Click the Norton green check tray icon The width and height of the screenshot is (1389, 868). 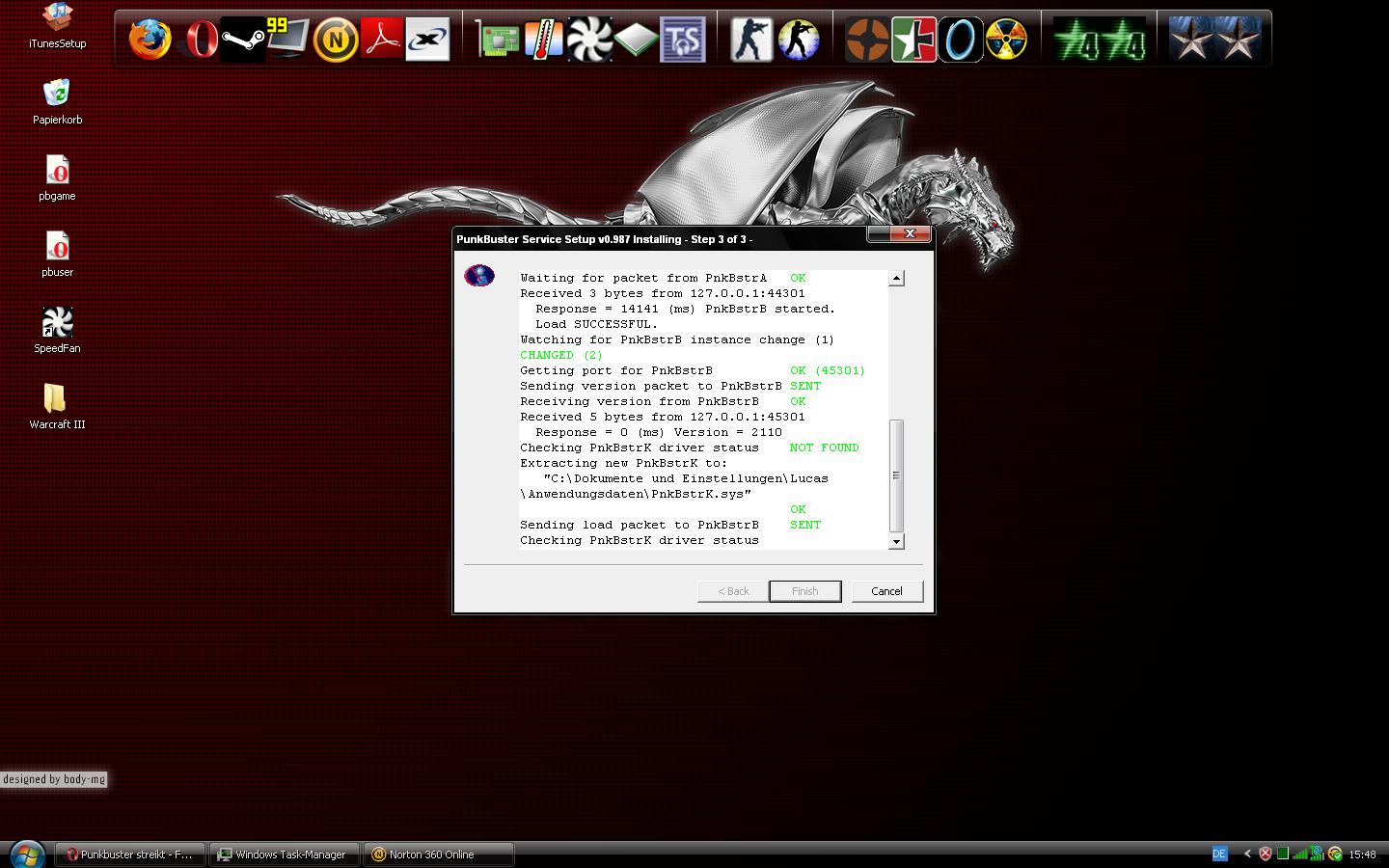1335,854
